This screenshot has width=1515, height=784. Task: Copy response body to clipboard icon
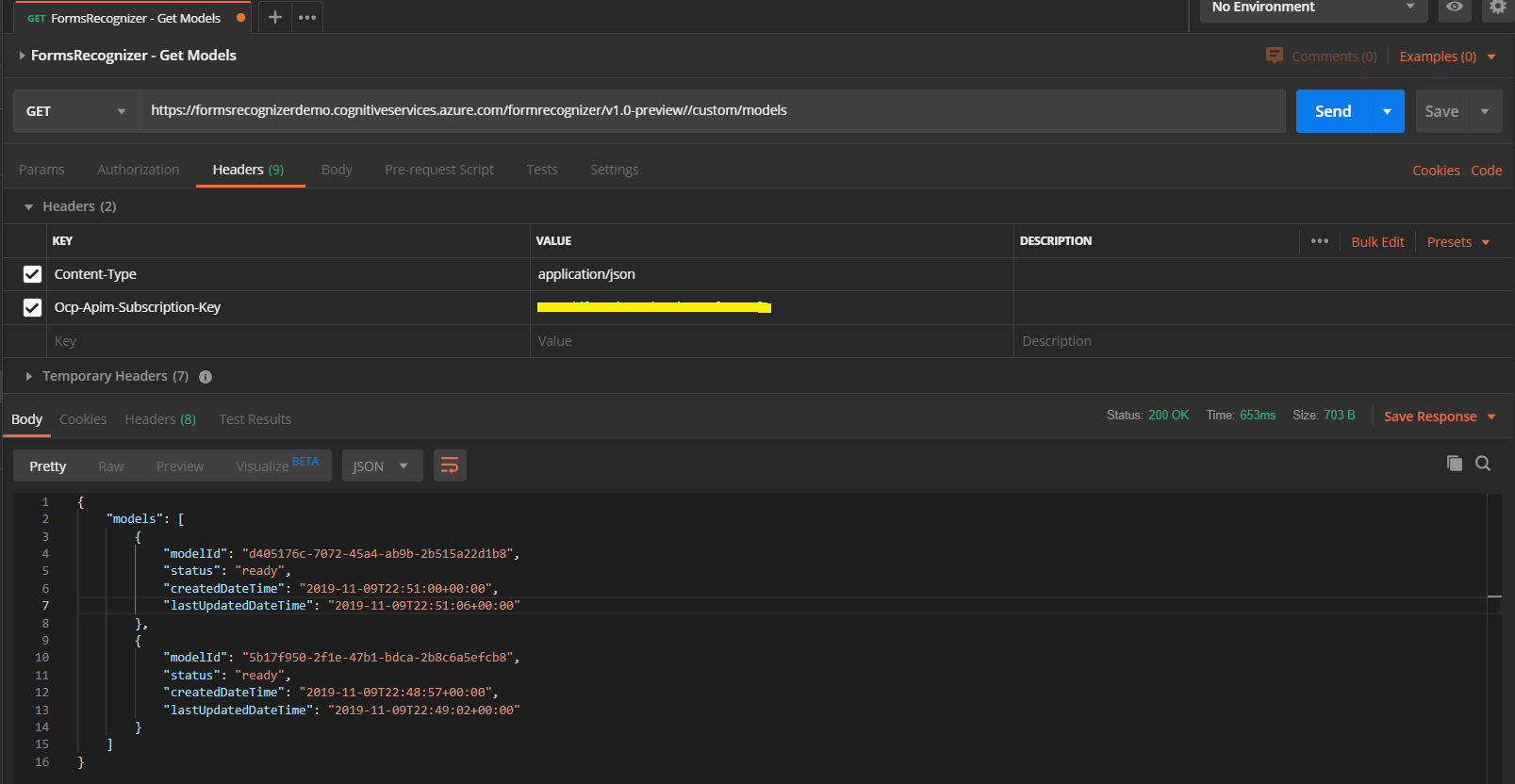(x=1455, y=463)
